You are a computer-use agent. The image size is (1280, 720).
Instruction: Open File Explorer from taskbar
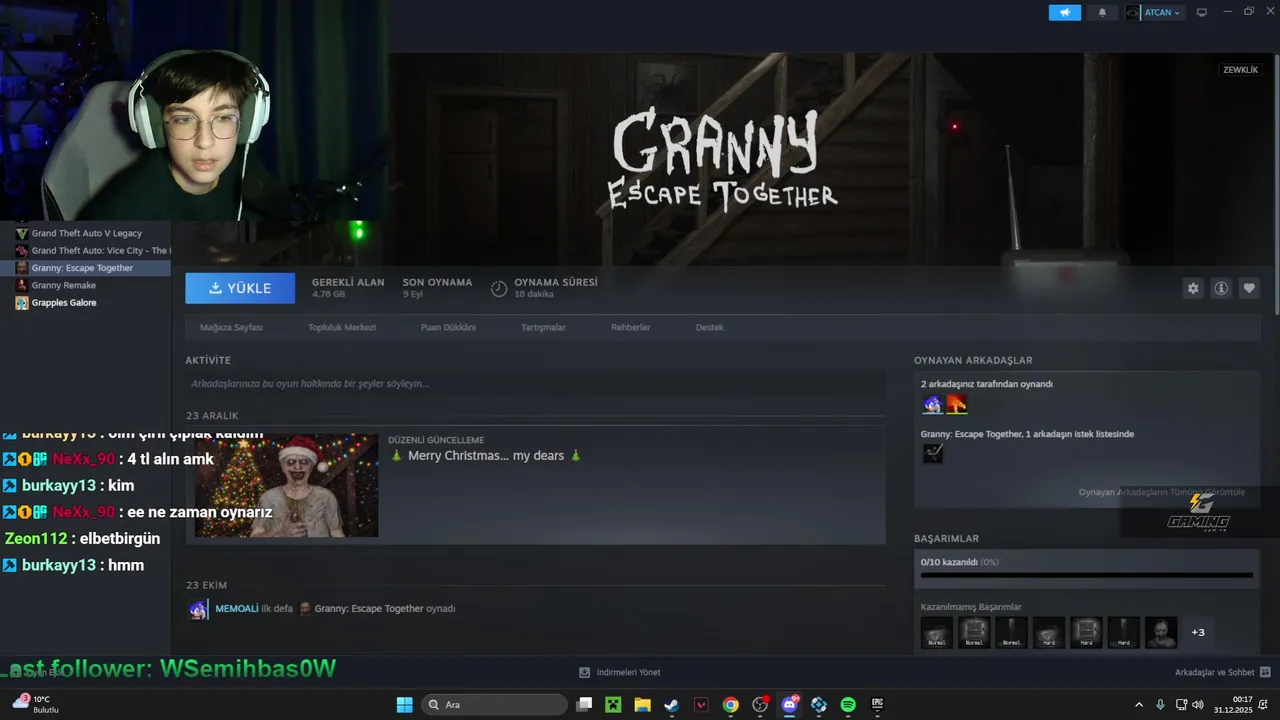(642, 705)
